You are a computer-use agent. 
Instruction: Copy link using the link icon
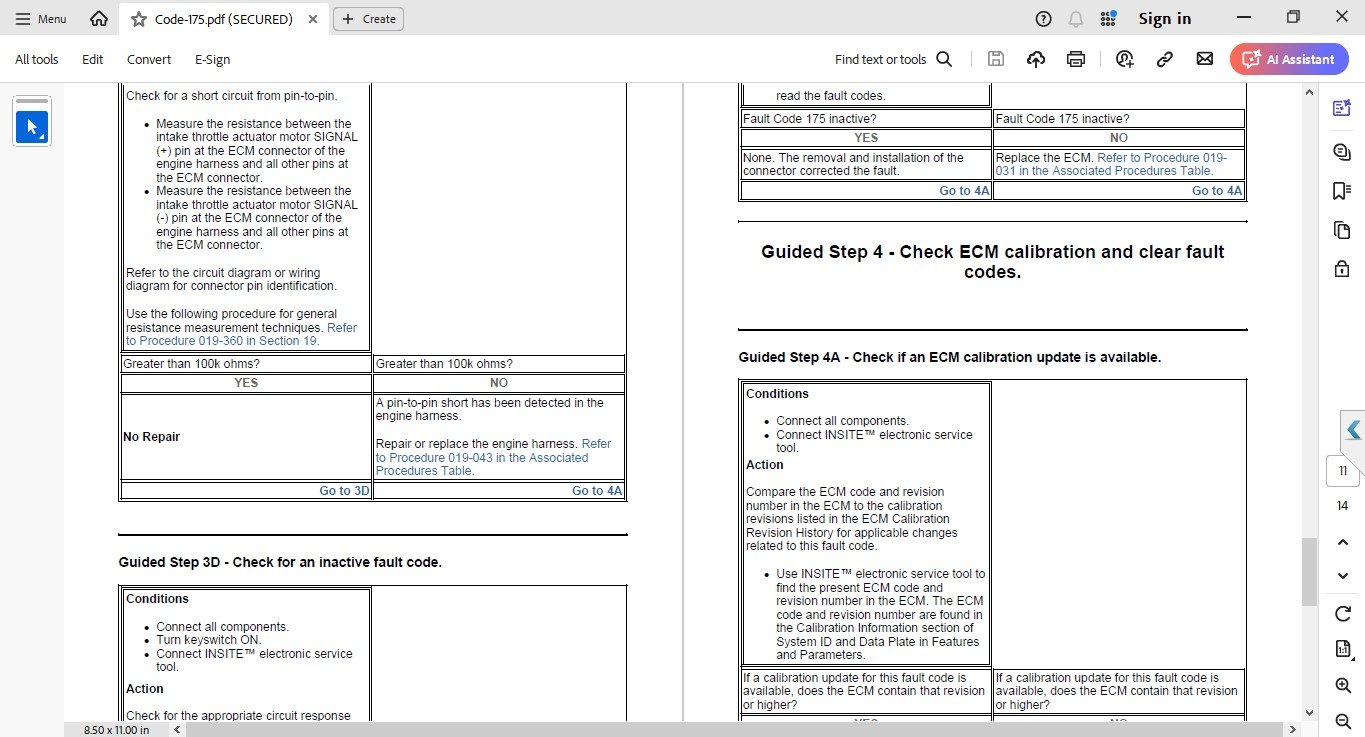1165,59
